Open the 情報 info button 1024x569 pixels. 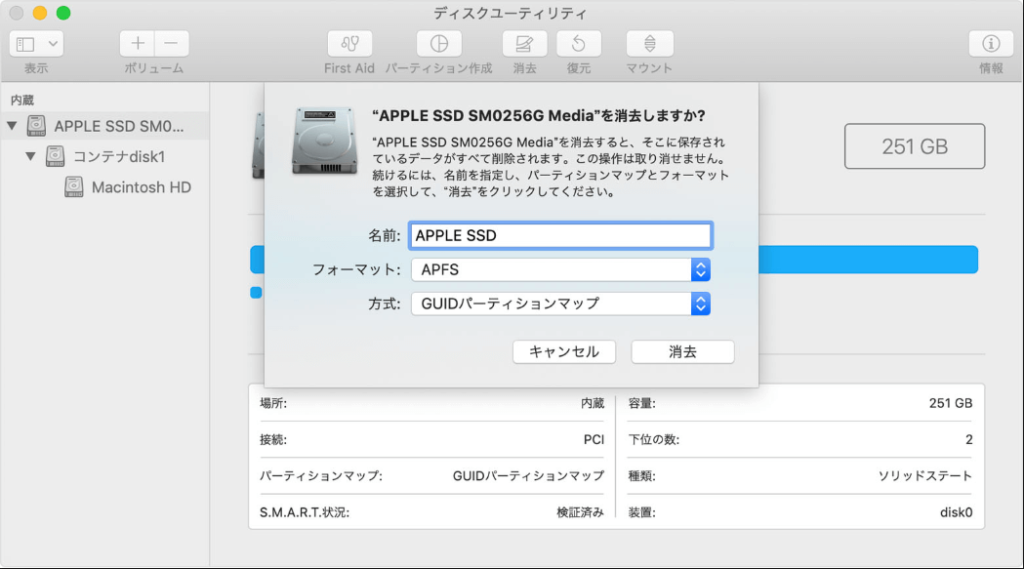tap(991, 44)
